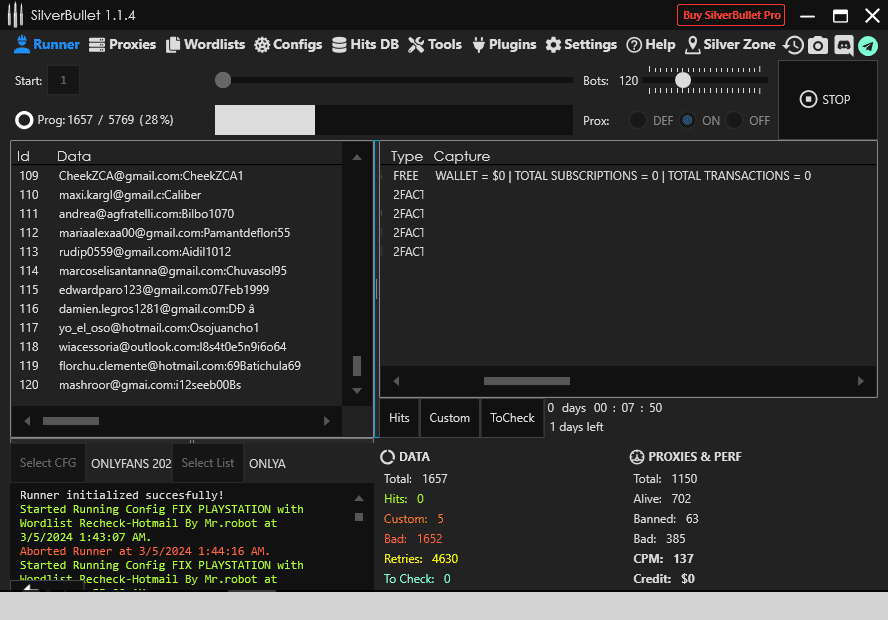Switch to the ToCheck tab
The height and width of the screenshot is (620, 888).
[512, 418]
